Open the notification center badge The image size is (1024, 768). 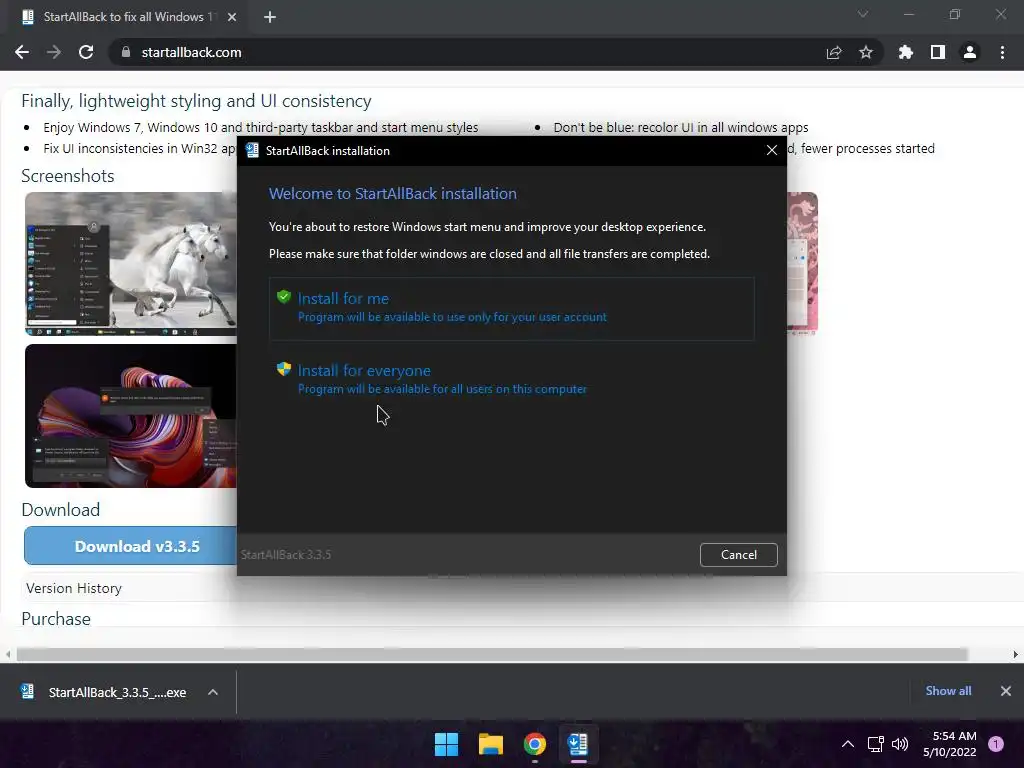tap(996, 744)
